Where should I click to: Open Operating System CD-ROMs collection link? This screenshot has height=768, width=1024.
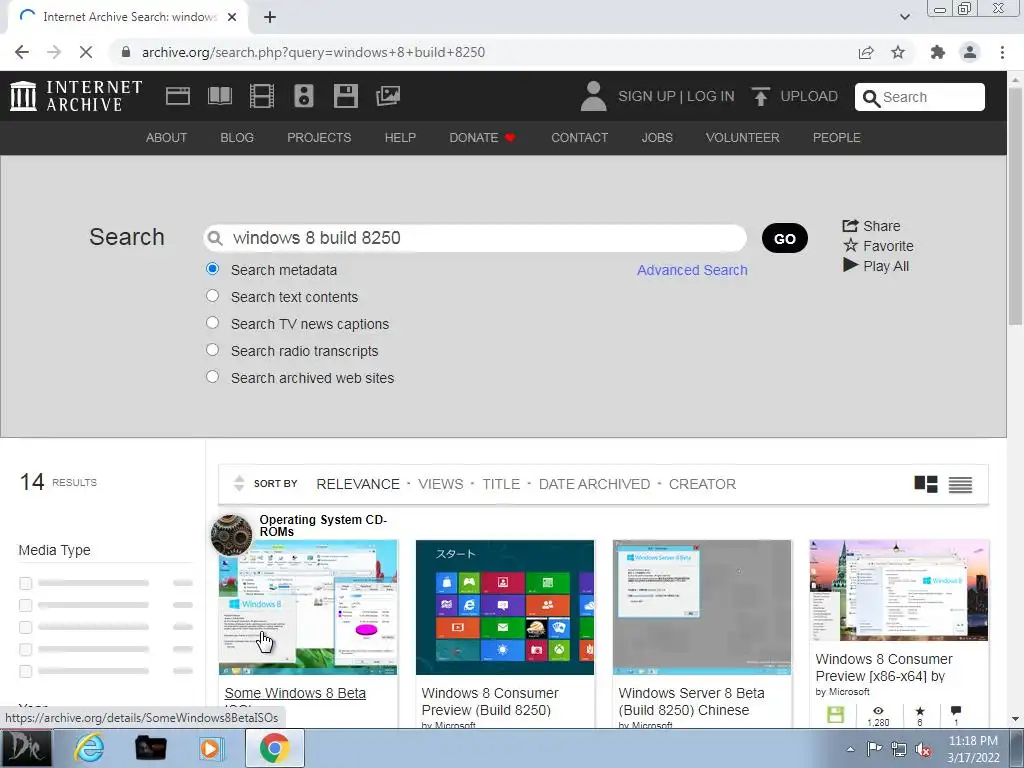point(323,525)
